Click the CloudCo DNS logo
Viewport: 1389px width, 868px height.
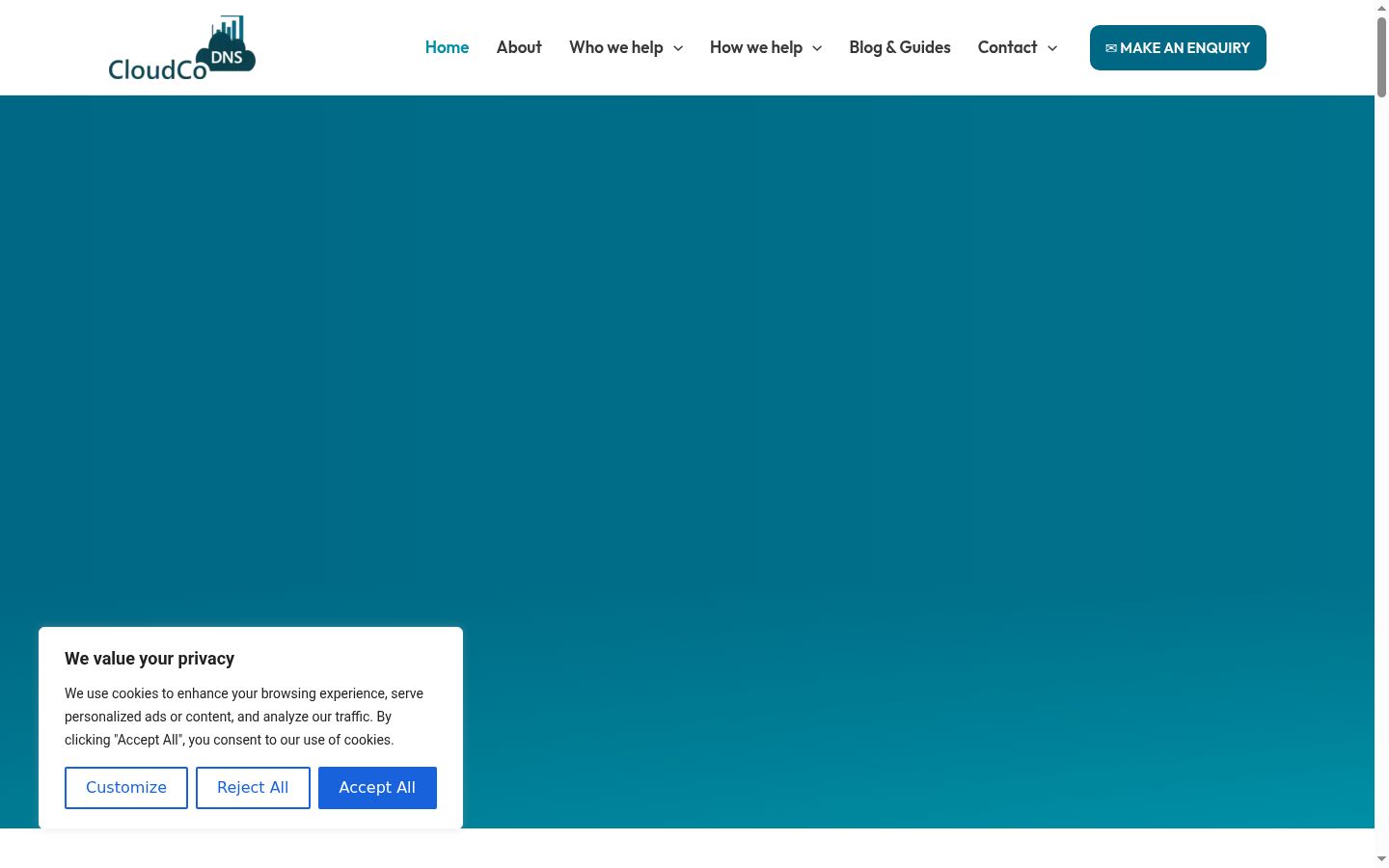click(182, 47)
